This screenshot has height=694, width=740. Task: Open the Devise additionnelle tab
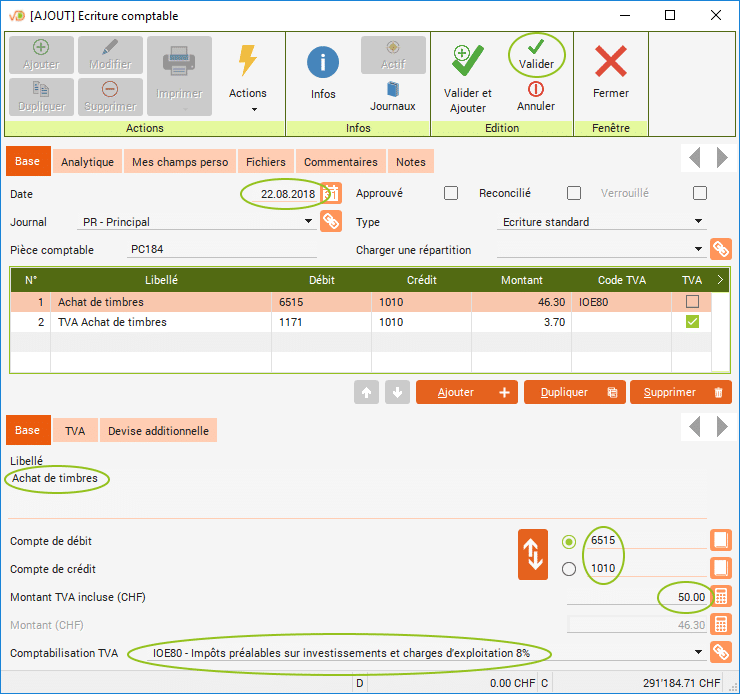(158, 431)
